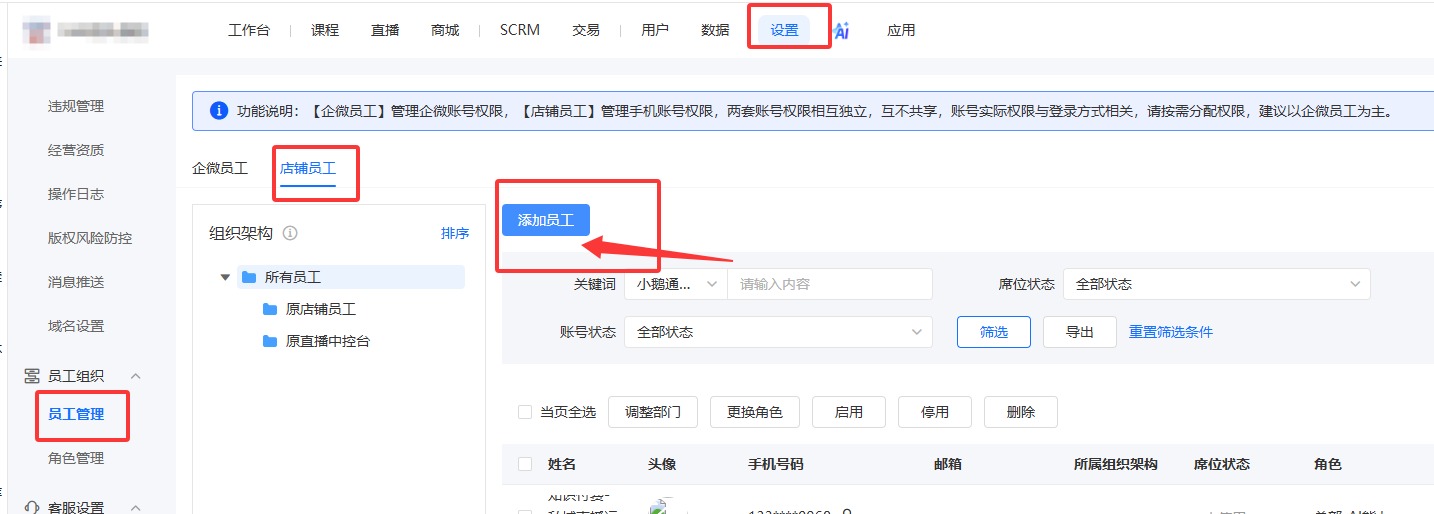Select 原直播中控台 in the organization tree
This screenshot has width=1434, height=514.
(x=328, y=341)
